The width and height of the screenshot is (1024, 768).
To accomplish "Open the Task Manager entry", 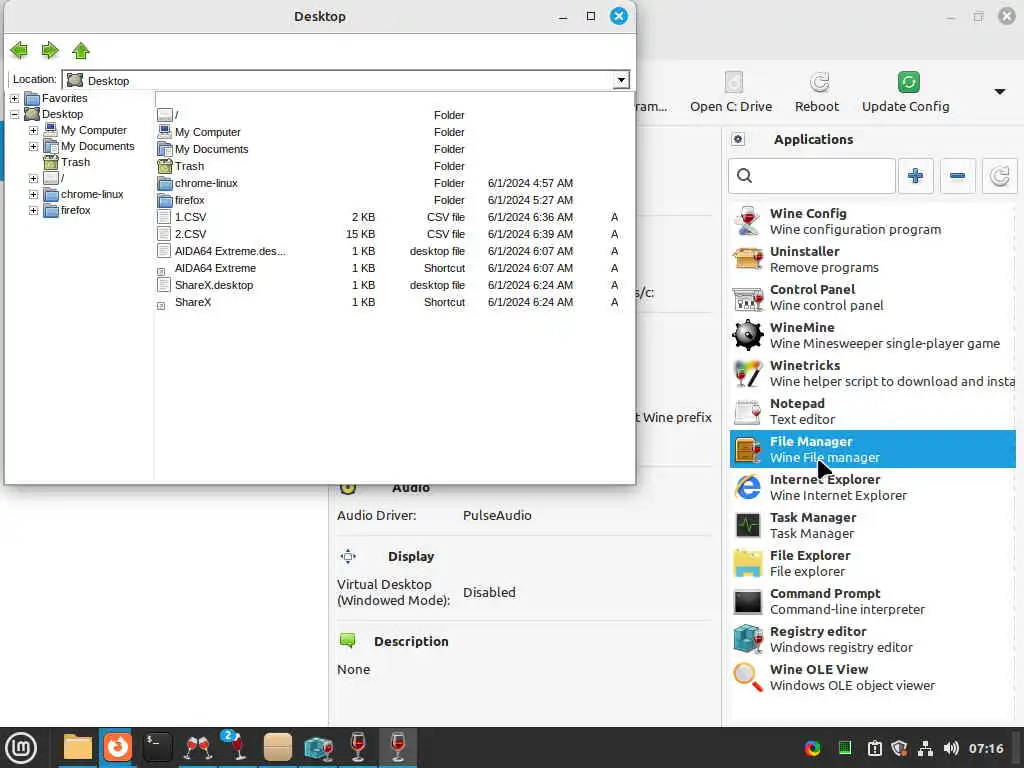I will 872,525.
